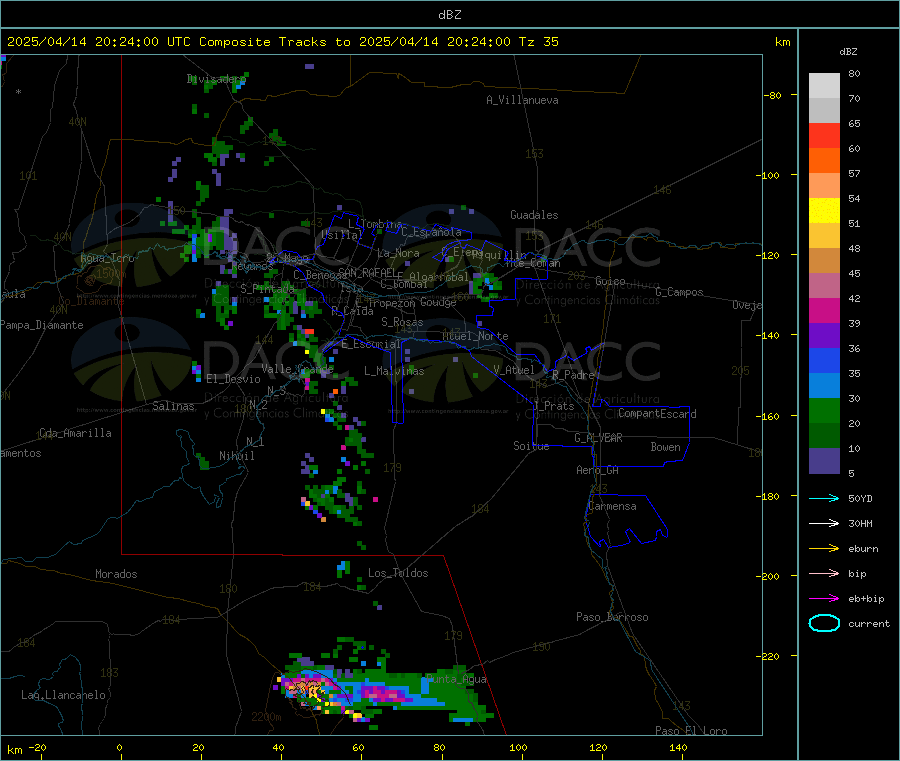Click the Guadales map label
The width and height of the screenshot is (900, 761).
tap(534, 215)
